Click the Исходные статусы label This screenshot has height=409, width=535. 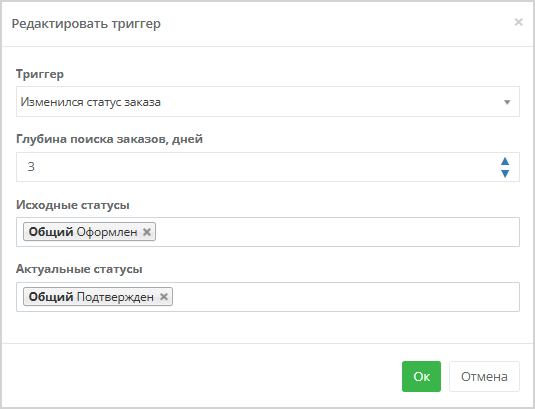pyautogui.click(x=73, y=205)
